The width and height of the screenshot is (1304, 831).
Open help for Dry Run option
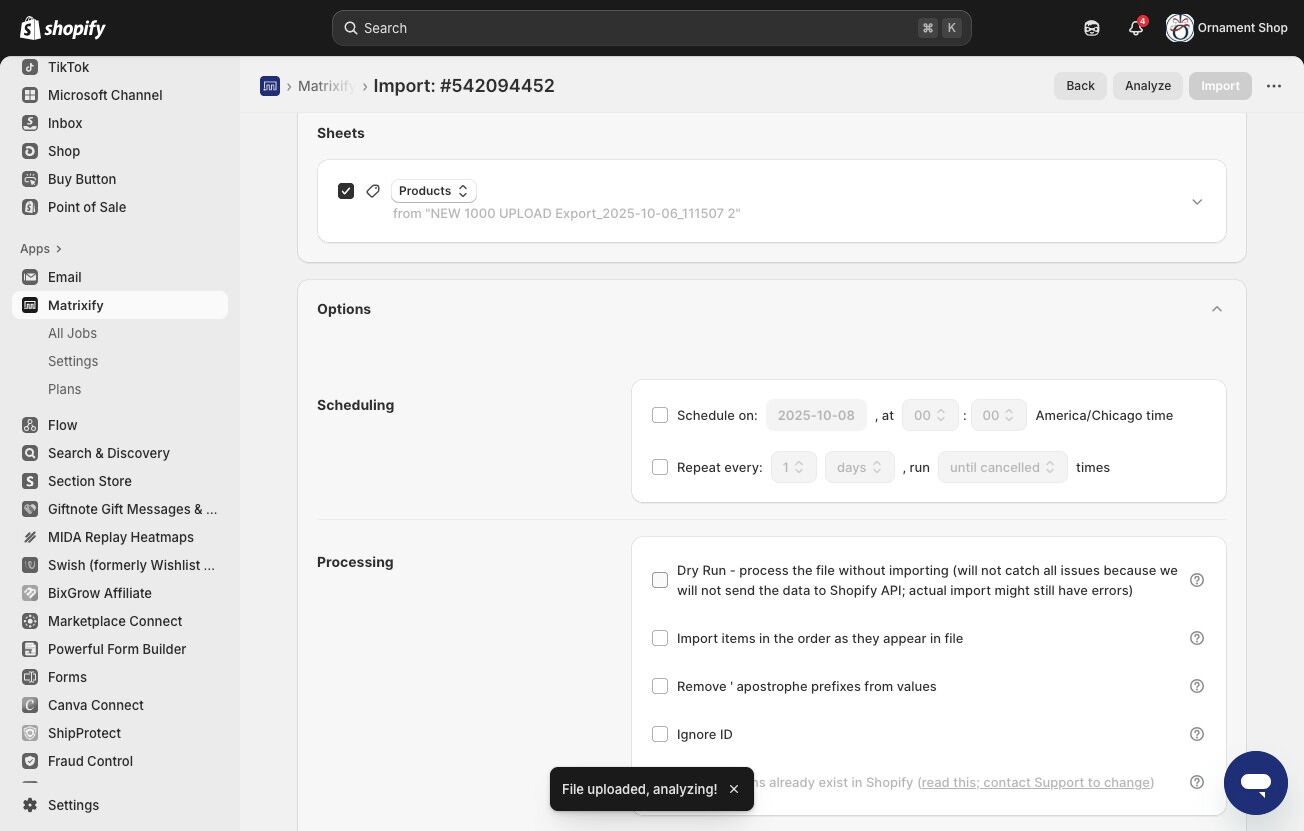click(x=1197, y=580)
